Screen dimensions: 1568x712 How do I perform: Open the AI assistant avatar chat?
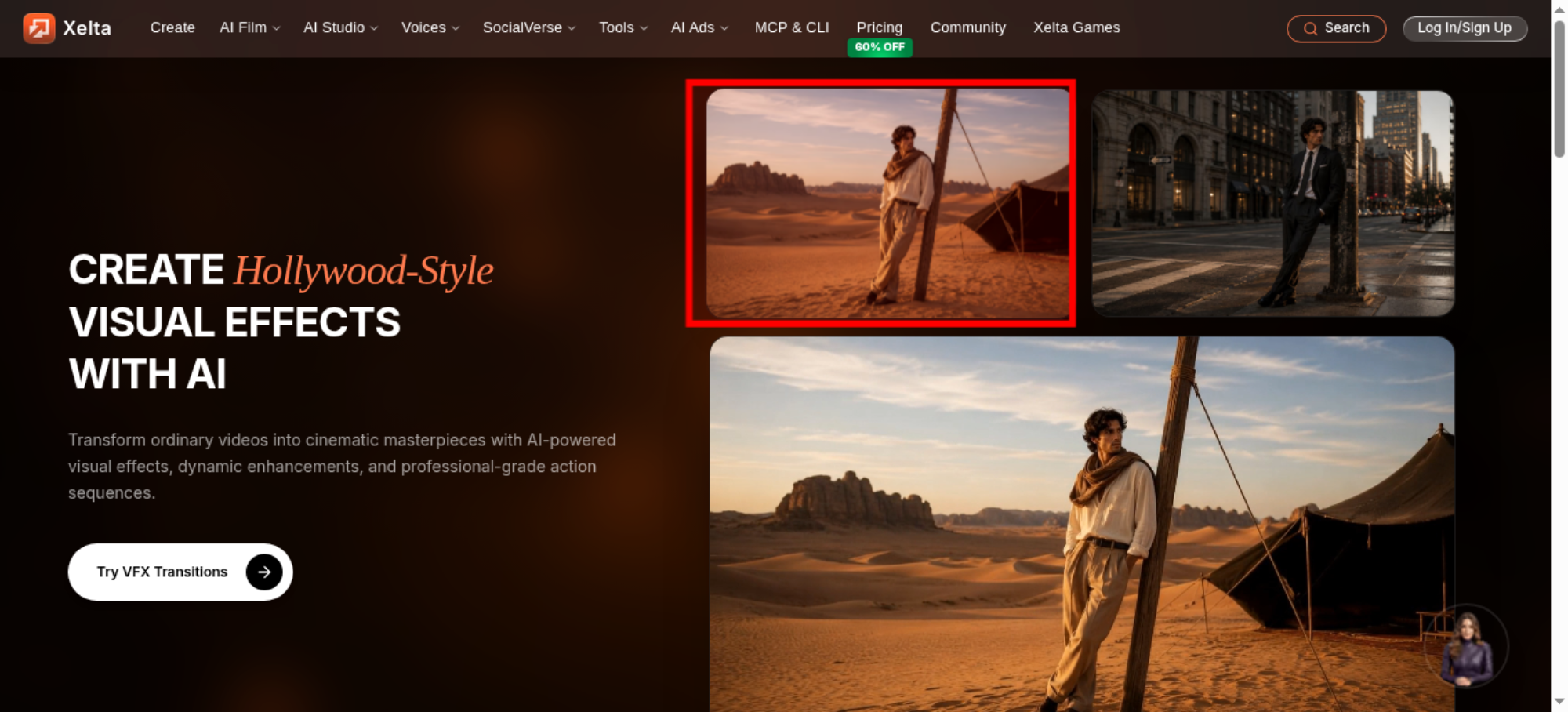(1467, 647)
